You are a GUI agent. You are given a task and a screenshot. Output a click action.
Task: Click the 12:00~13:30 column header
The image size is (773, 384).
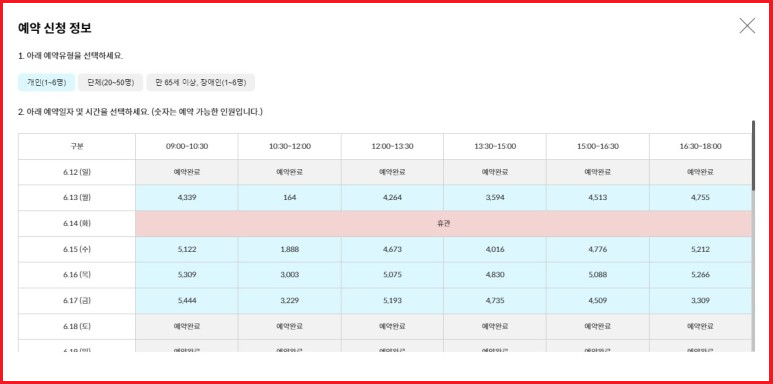click(x=392, y=146)
